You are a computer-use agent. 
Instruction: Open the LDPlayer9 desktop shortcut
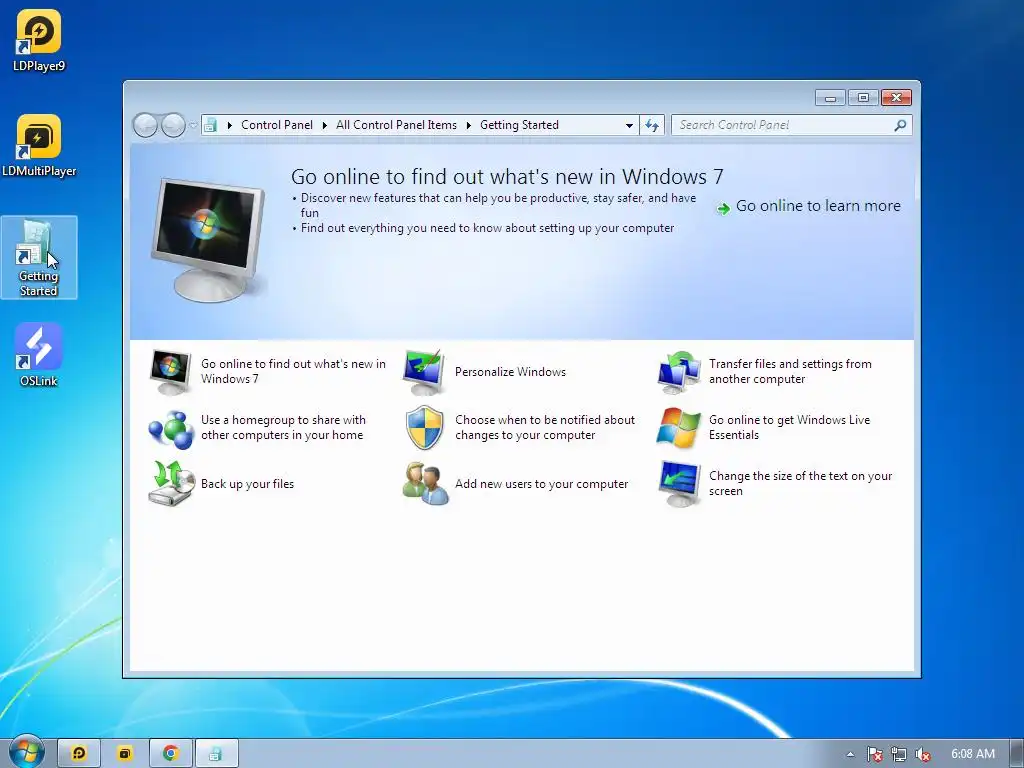pos(39,40)
